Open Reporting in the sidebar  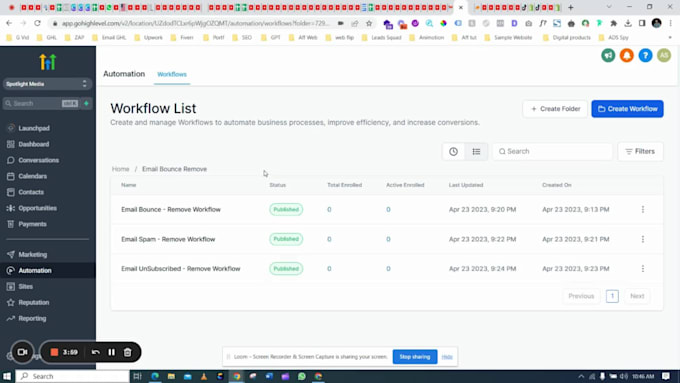[32, 318]
